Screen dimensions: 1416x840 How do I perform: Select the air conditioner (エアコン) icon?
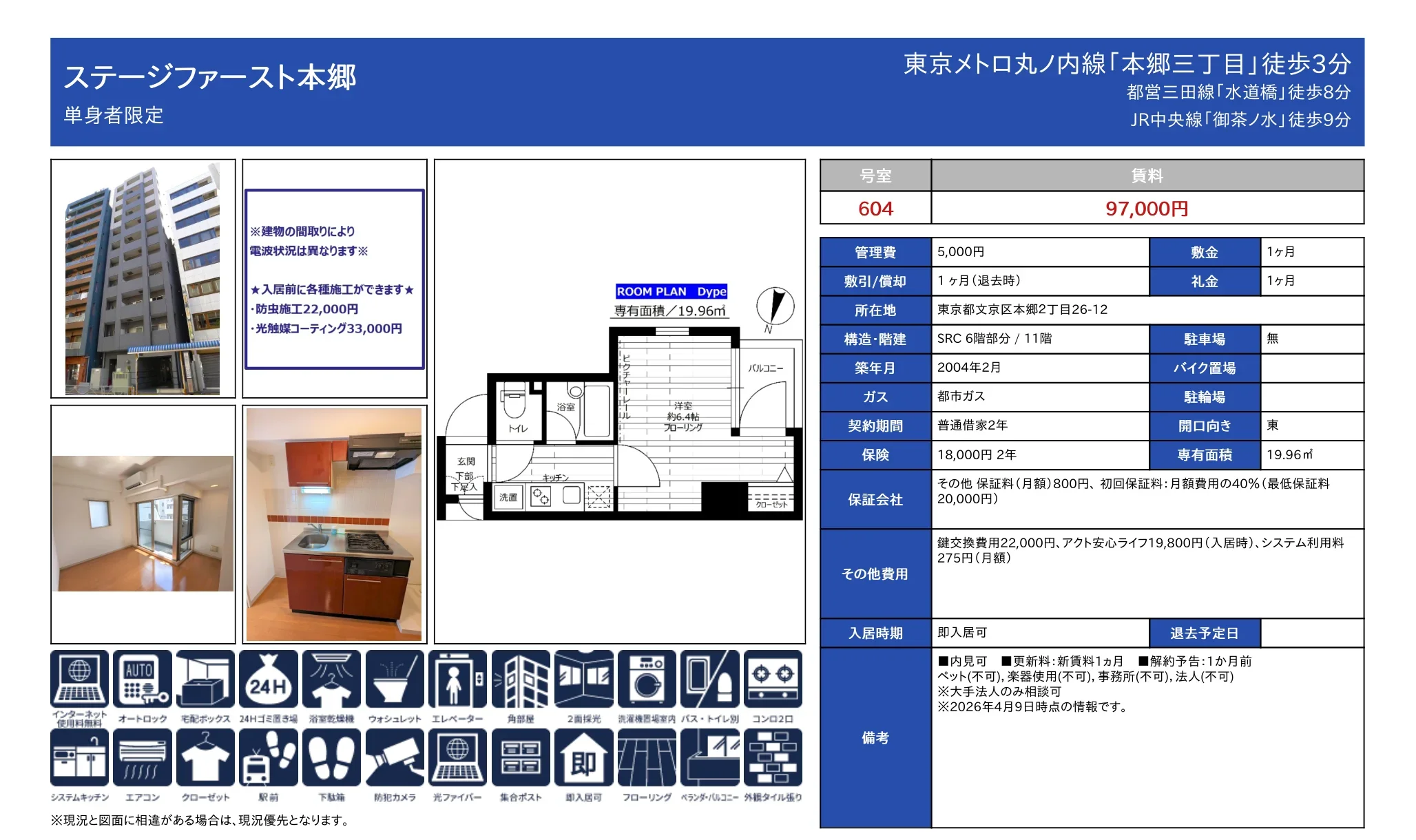point(142,757)
